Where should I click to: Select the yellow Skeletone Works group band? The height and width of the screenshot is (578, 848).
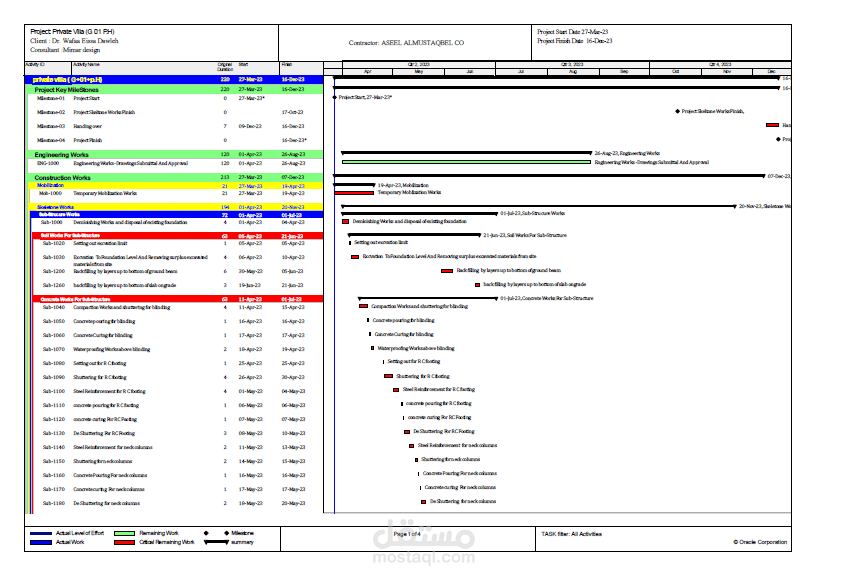click(x=177, y=207)
